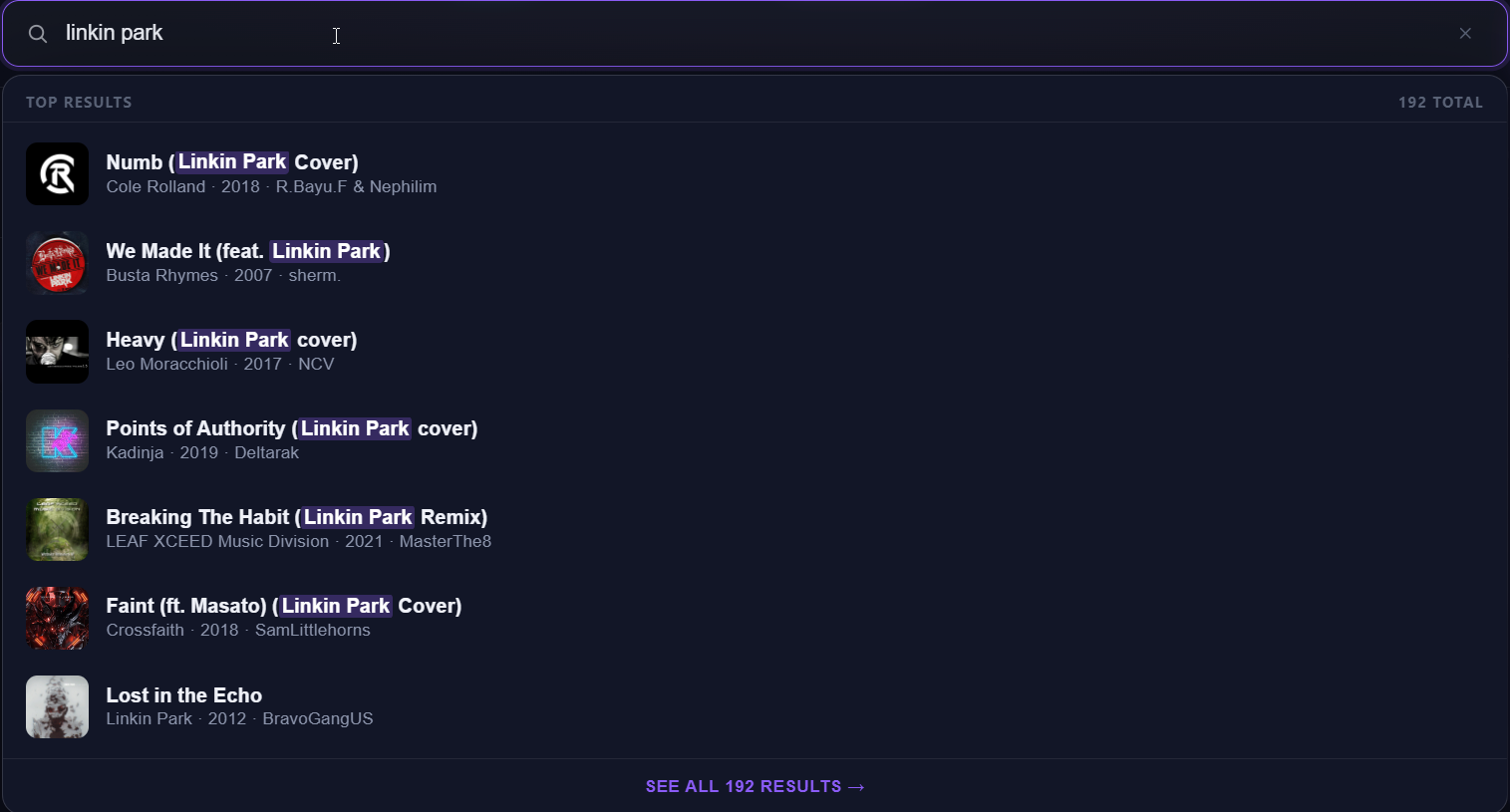Click See All 192 Results link
1510x812 pixels.
(755, 787)
